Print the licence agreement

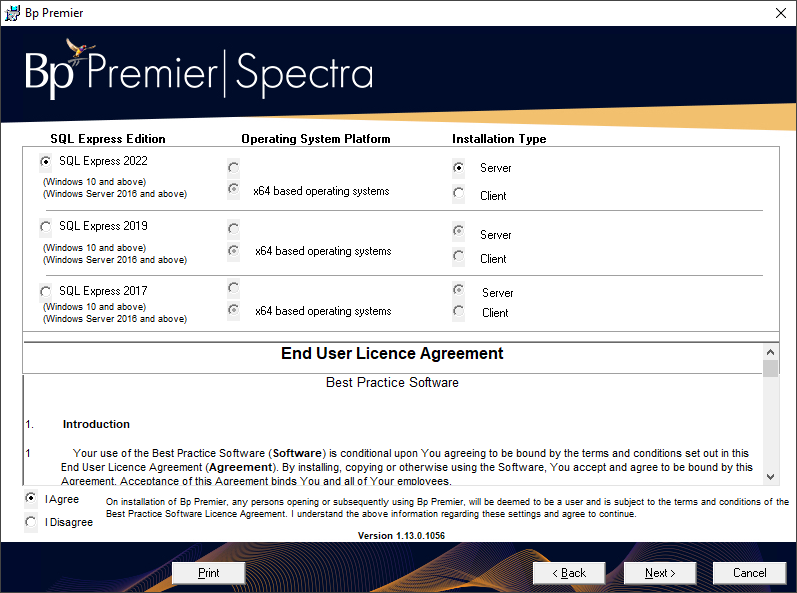pos(208,573)
